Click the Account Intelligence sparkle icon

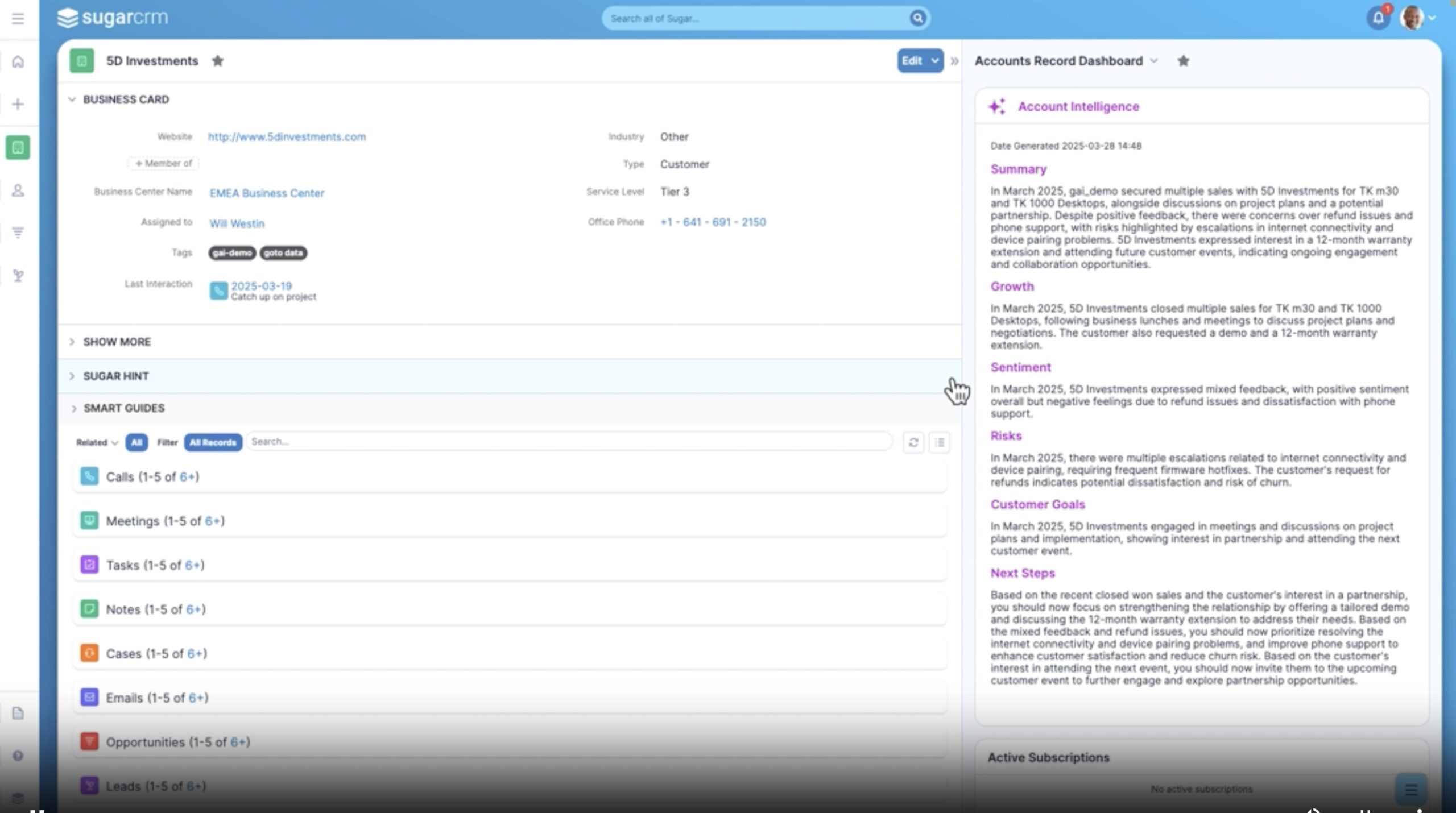click(996, 106)
